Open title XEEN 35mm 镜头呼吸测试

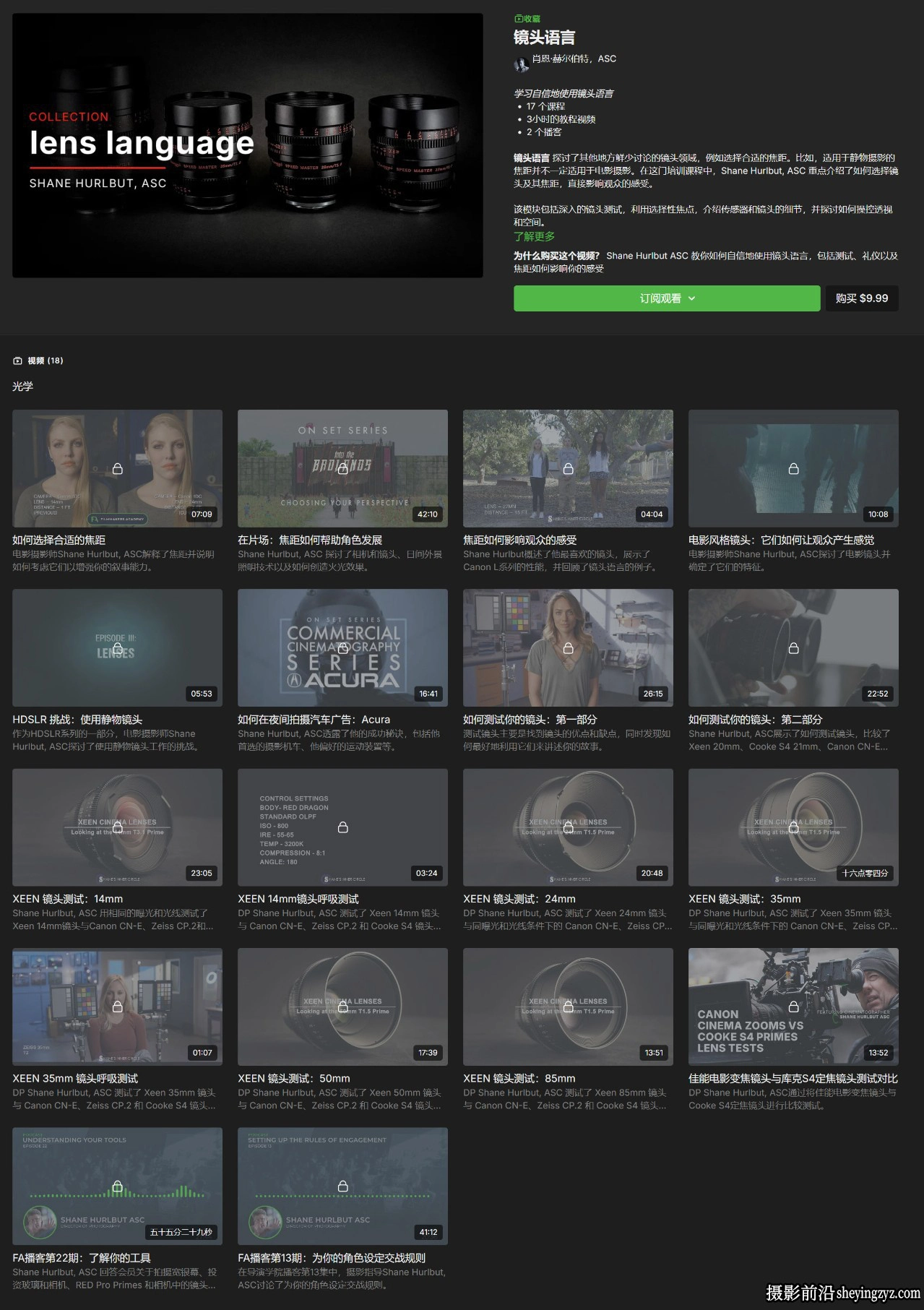75,1078
